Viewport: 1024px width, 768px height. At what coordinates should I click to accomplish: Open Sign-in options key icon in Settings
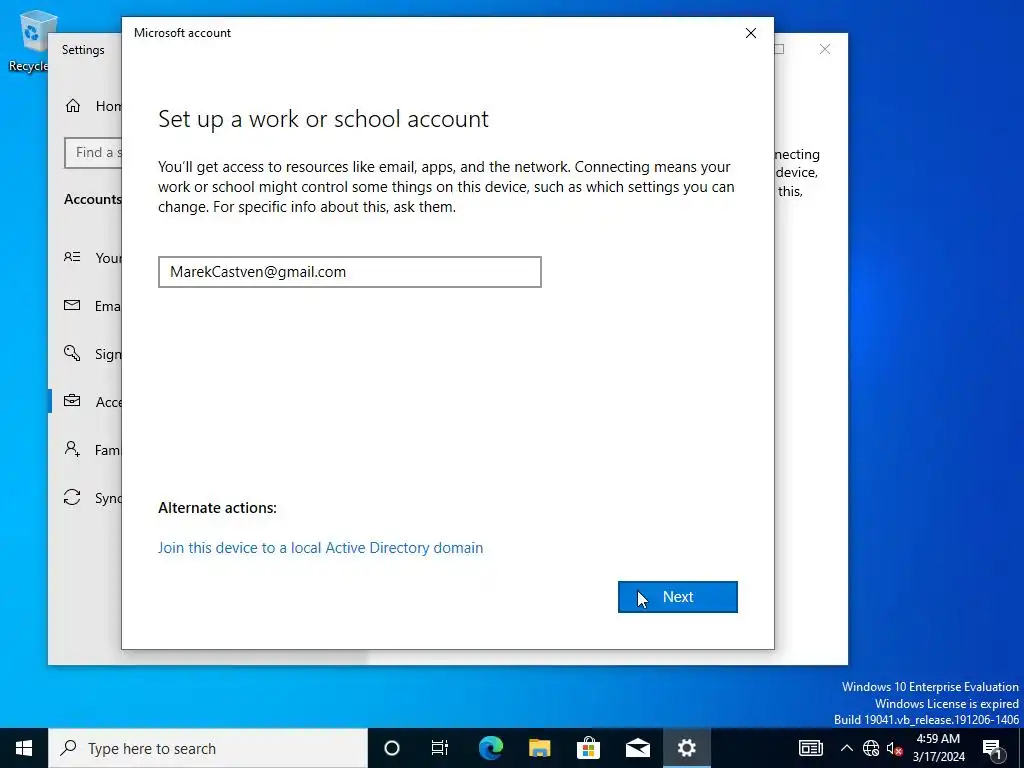pos(72,353)
